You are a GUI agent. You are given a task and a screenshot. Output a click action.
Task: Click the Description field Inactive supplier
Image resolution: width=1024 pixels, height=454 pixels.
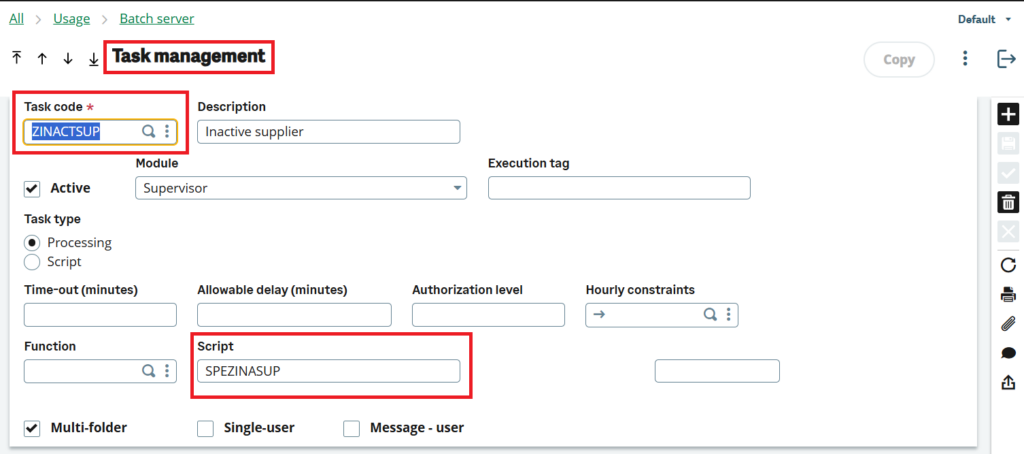328,131
